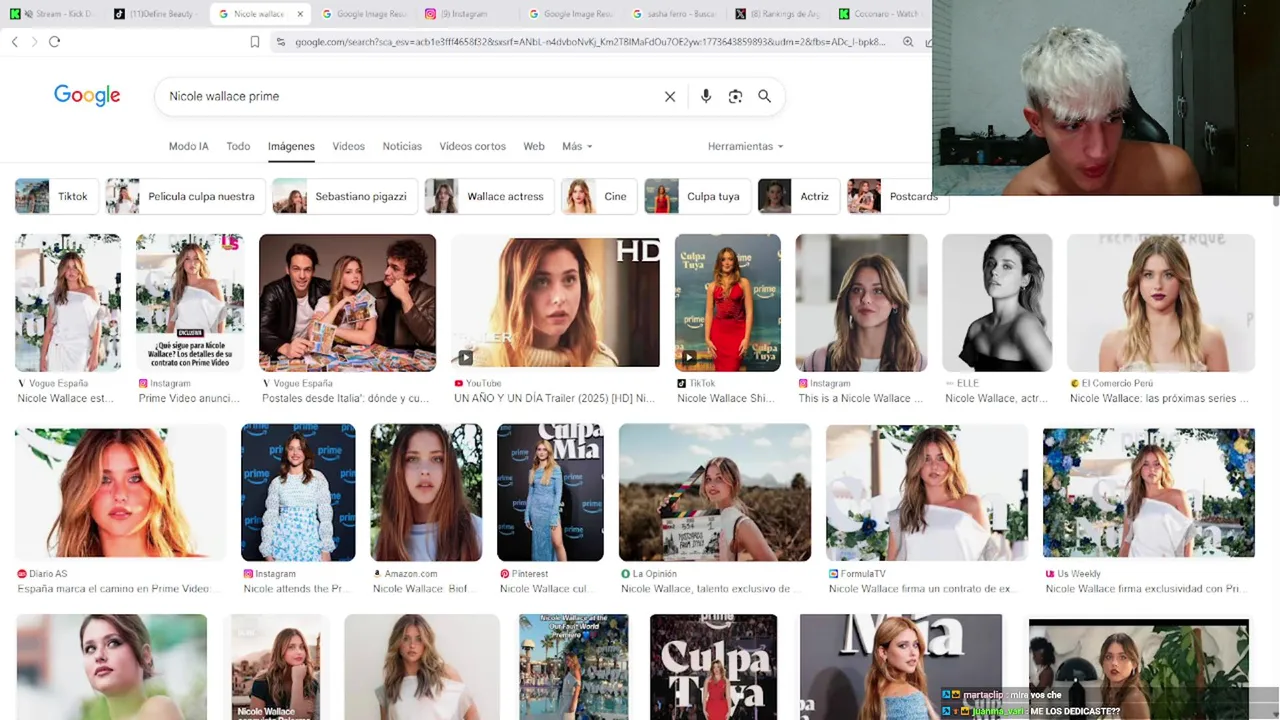Open the El Comercio Perú image result

click(x=1161, y=303)
